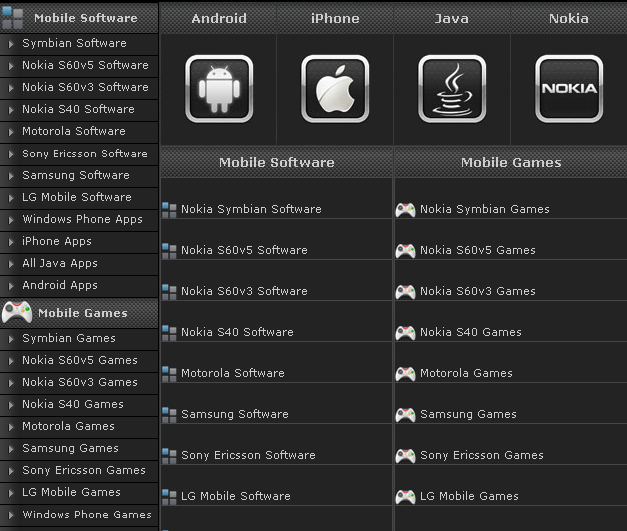Open center Motorola Software link text

[x=233, y=373]
